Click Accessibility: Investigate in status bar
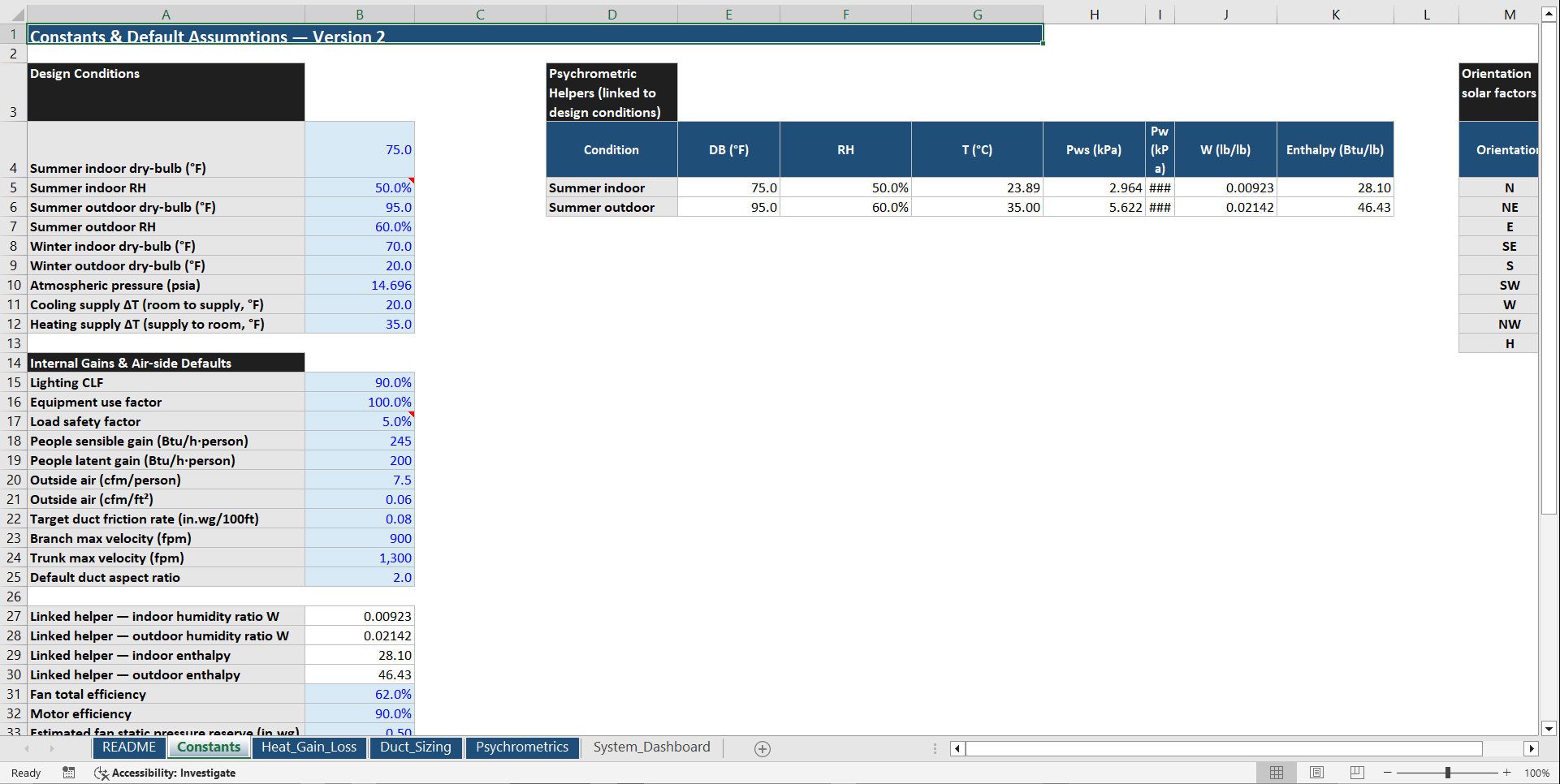The height and width of the screenshot is (784, 1560). (173, 773)
